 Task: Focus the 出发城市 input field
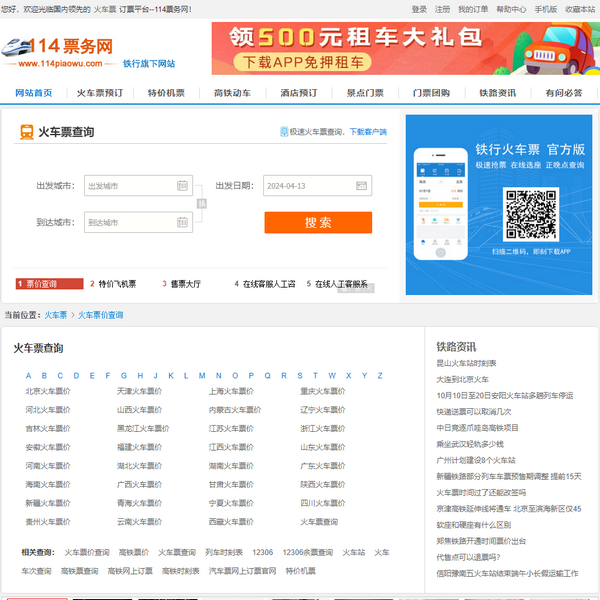pos(128,186)
